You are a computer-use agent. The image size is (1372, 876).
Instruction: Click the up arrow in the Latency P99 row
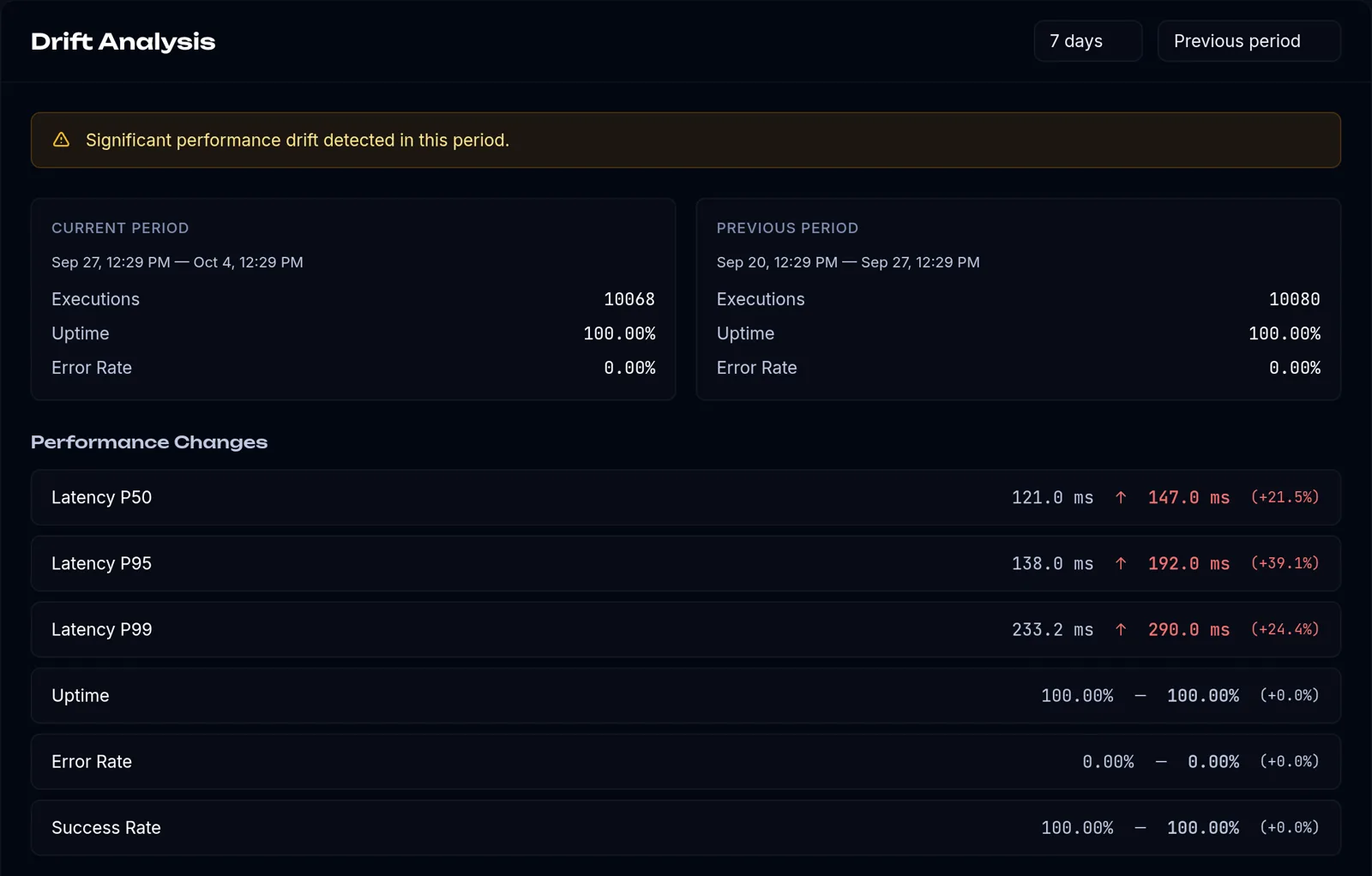click(1121, 629)
